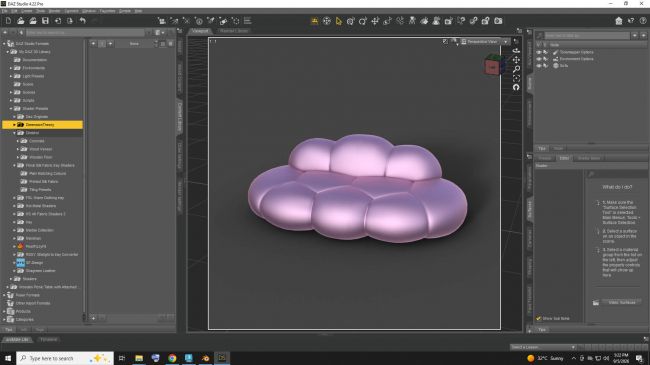Open Chrome from the Windows taskbar
The image size is (650, 365).
[x=172, y=358]
